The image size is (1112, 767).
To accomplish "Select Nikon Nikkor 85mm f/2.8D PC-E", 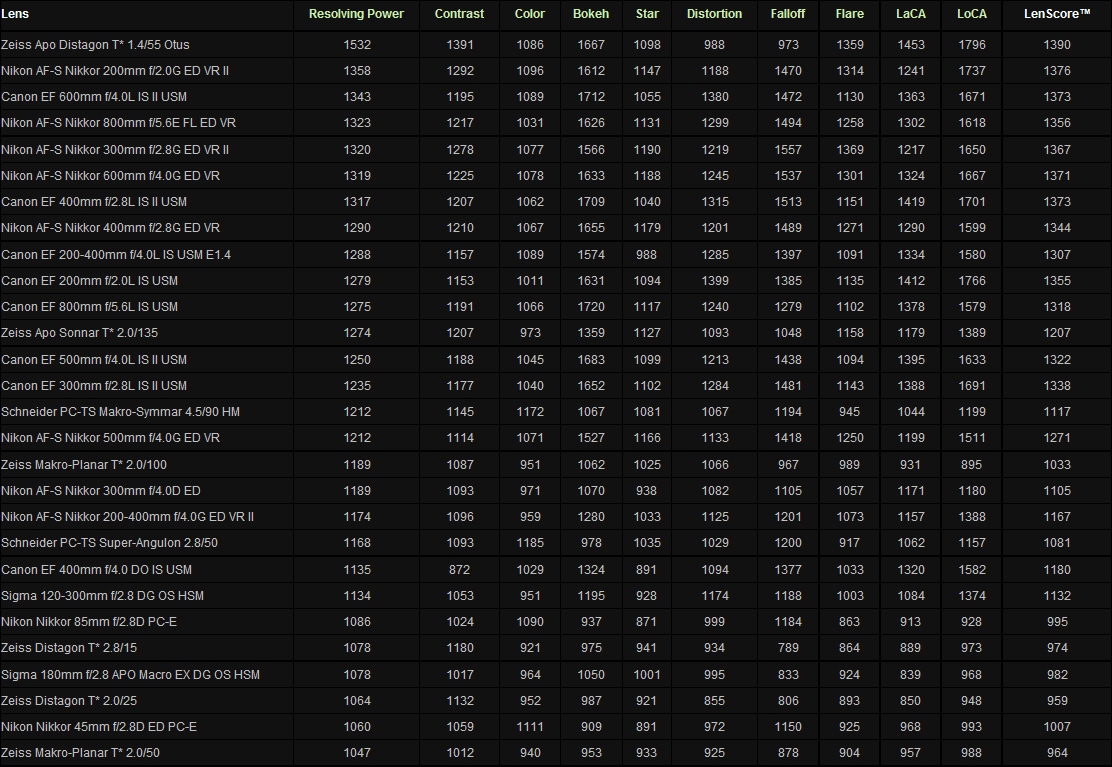I will 89,622.
